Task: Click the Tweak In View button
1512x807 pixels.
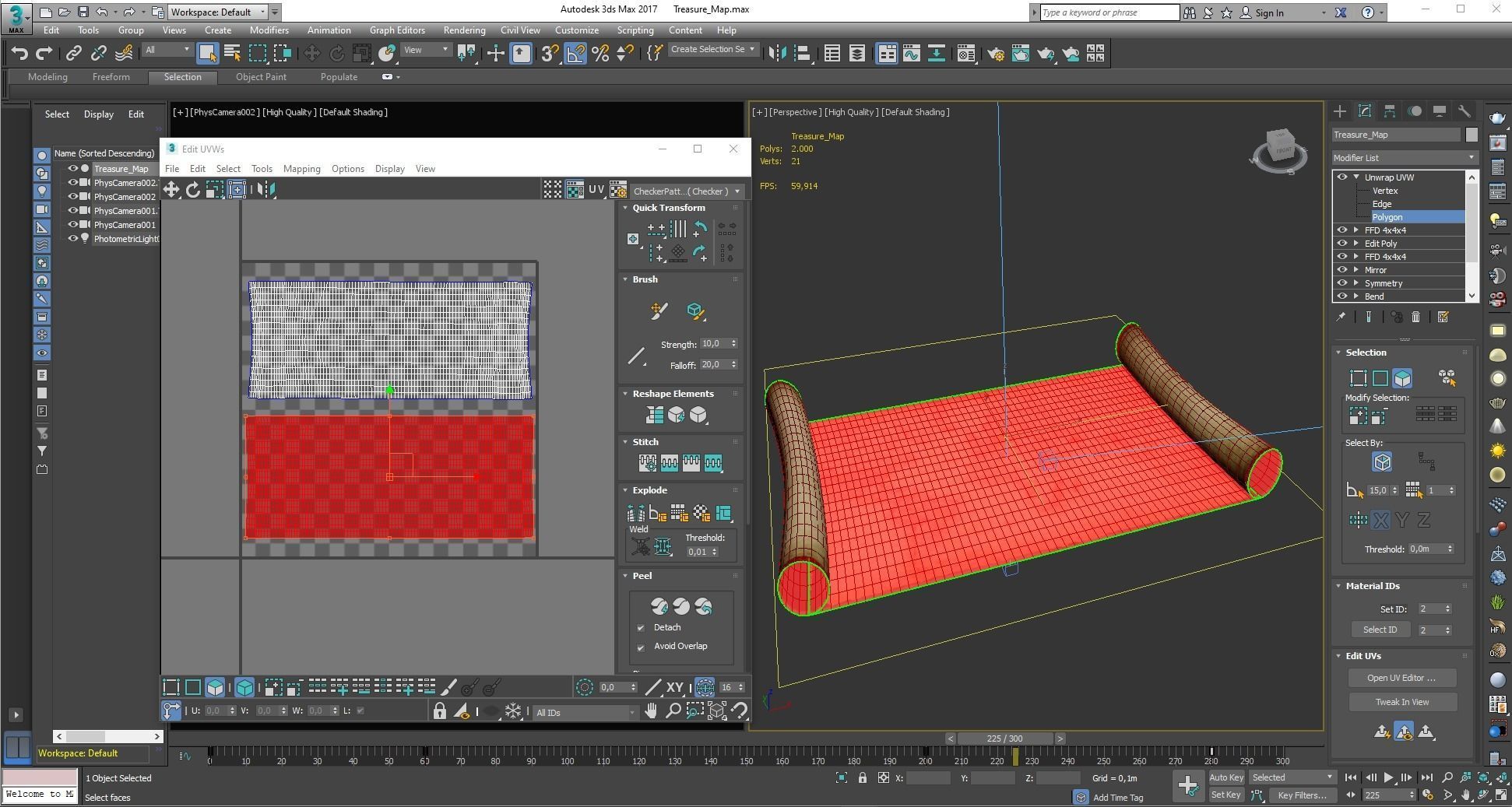Action: click(x=1401, y=702)
